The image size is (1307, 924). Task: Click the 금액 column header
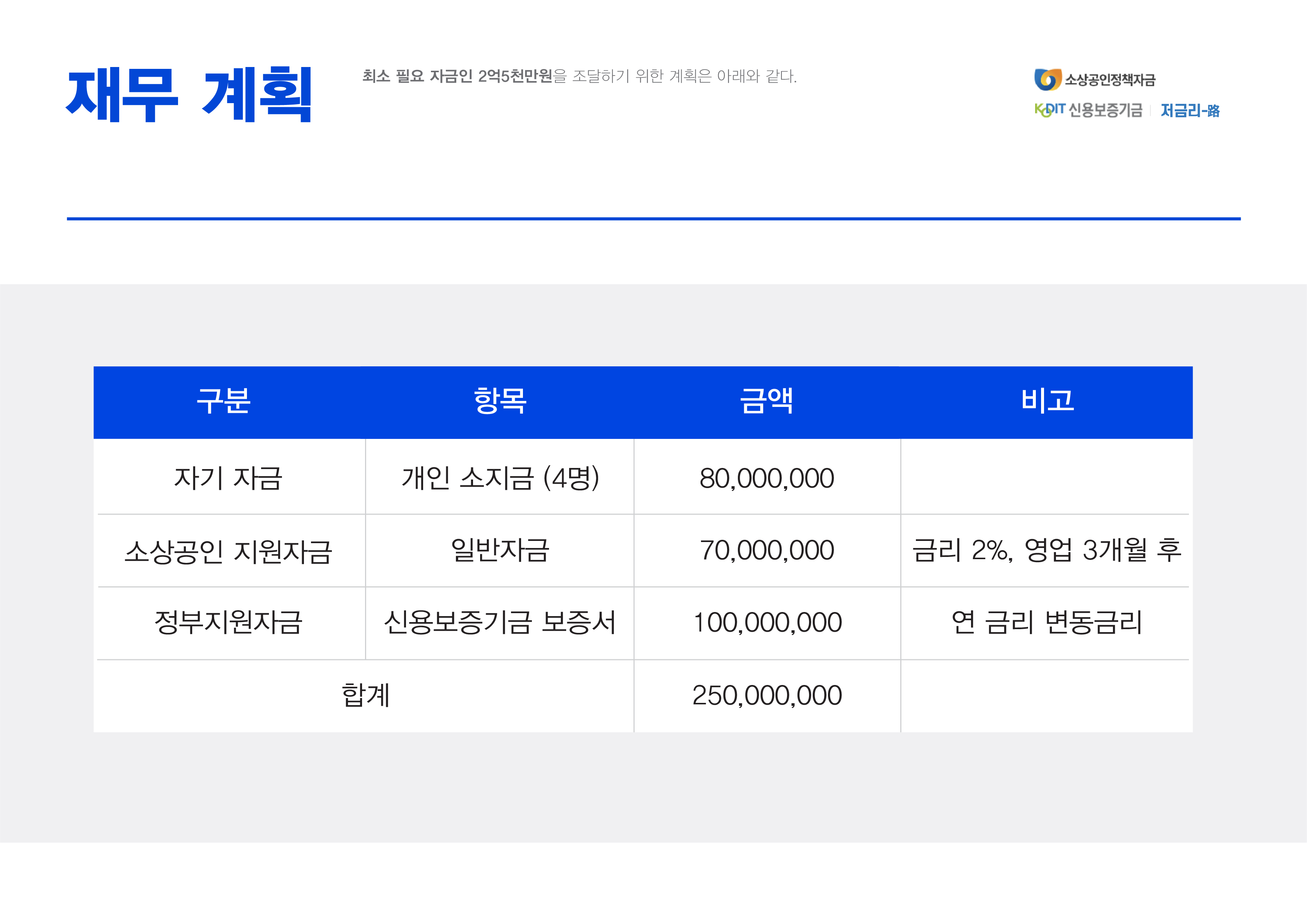pyautogui.click(x=766, y=401)
